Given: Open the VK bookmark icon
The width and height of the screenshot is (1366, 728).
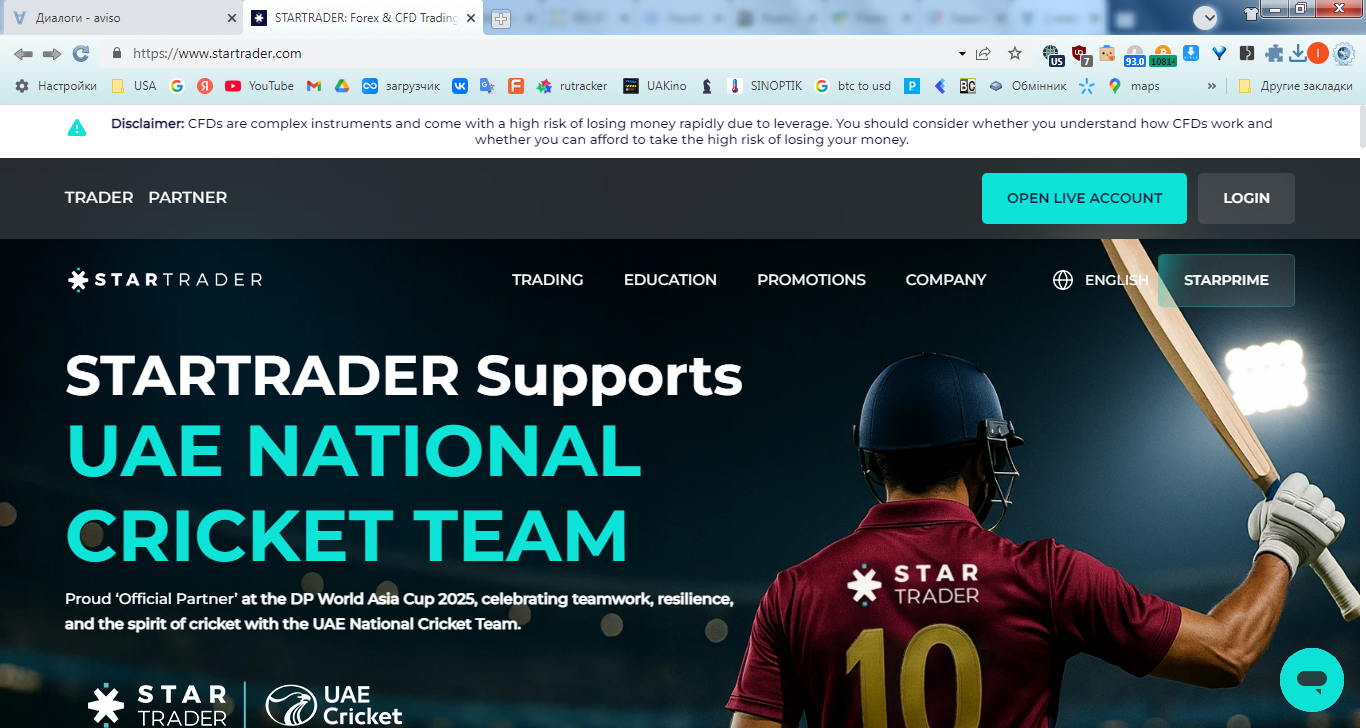Looking at the screenshot, I should point(460,86).
